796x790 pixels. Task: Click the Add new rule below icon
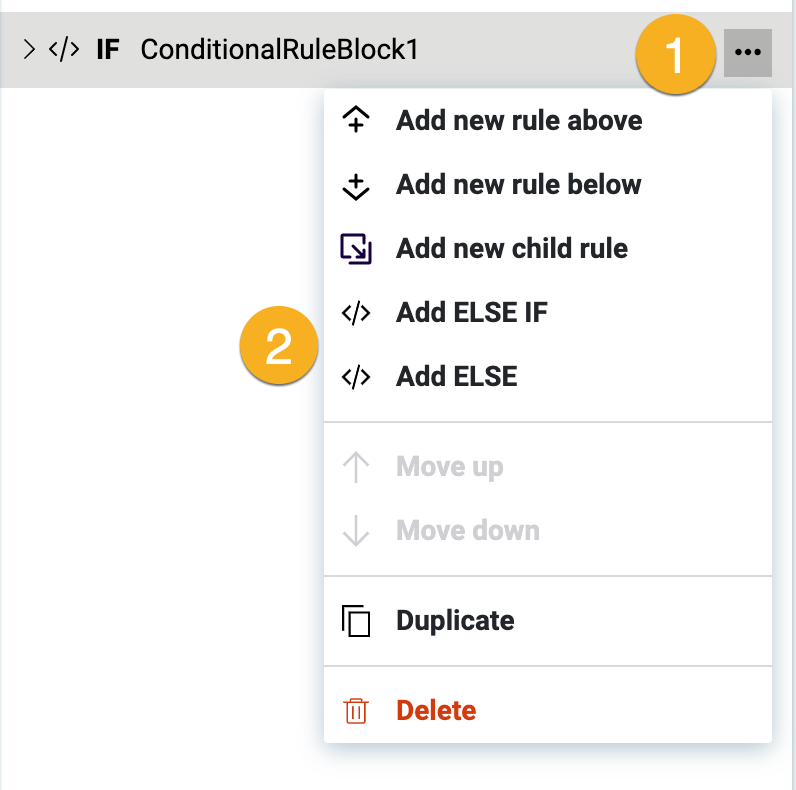(356, 186)
